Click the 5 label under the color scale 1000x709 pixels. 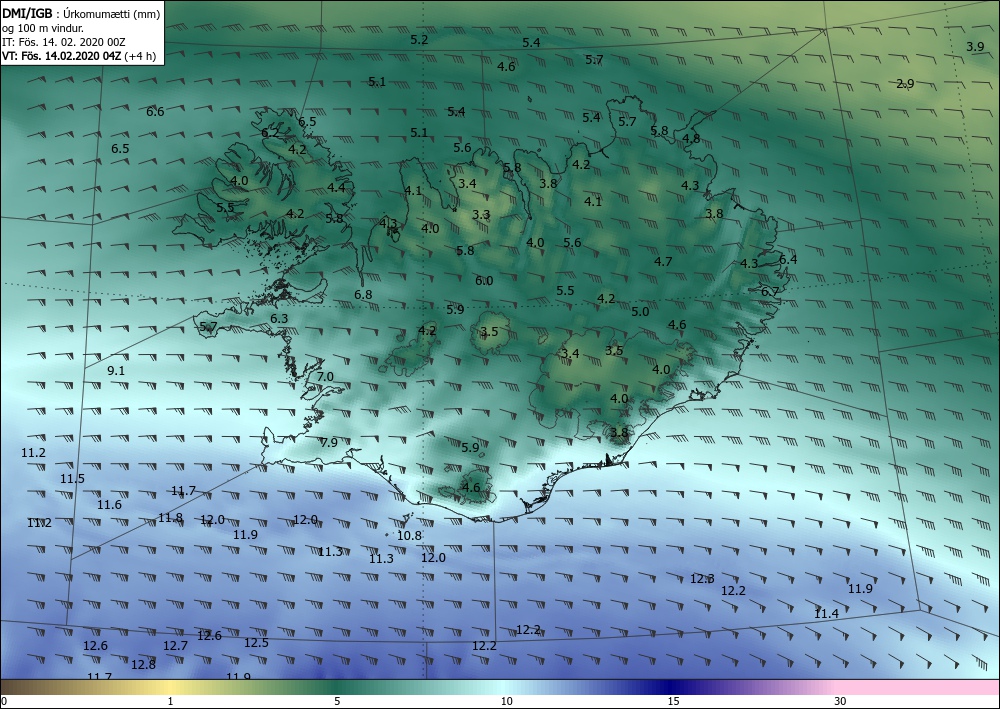coord(337,701)
